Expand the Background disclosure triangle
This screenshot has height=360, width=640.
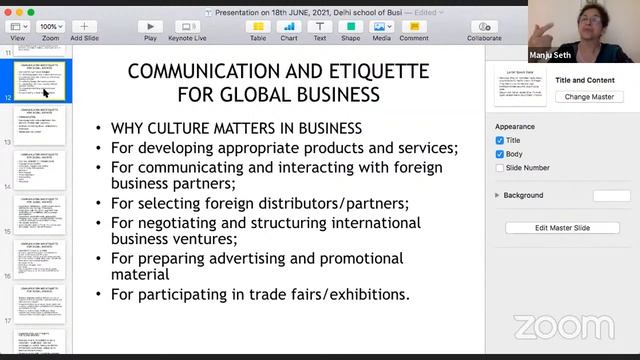click(x=497, y=196)
